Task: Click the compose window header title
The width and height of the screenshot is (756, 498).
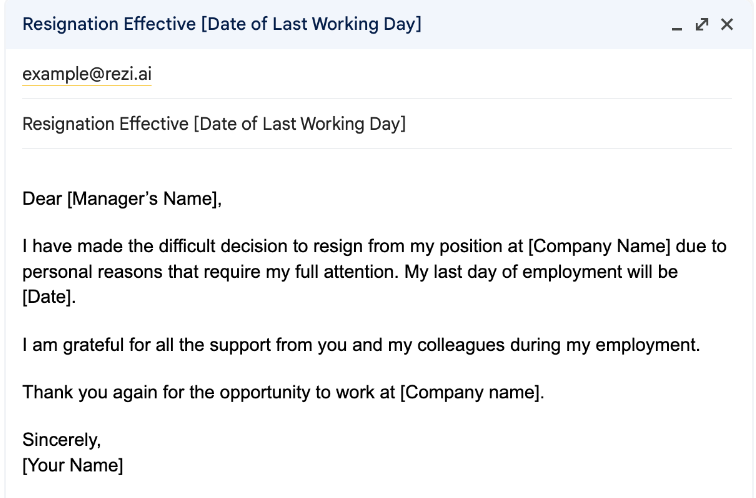Action: 221,24
